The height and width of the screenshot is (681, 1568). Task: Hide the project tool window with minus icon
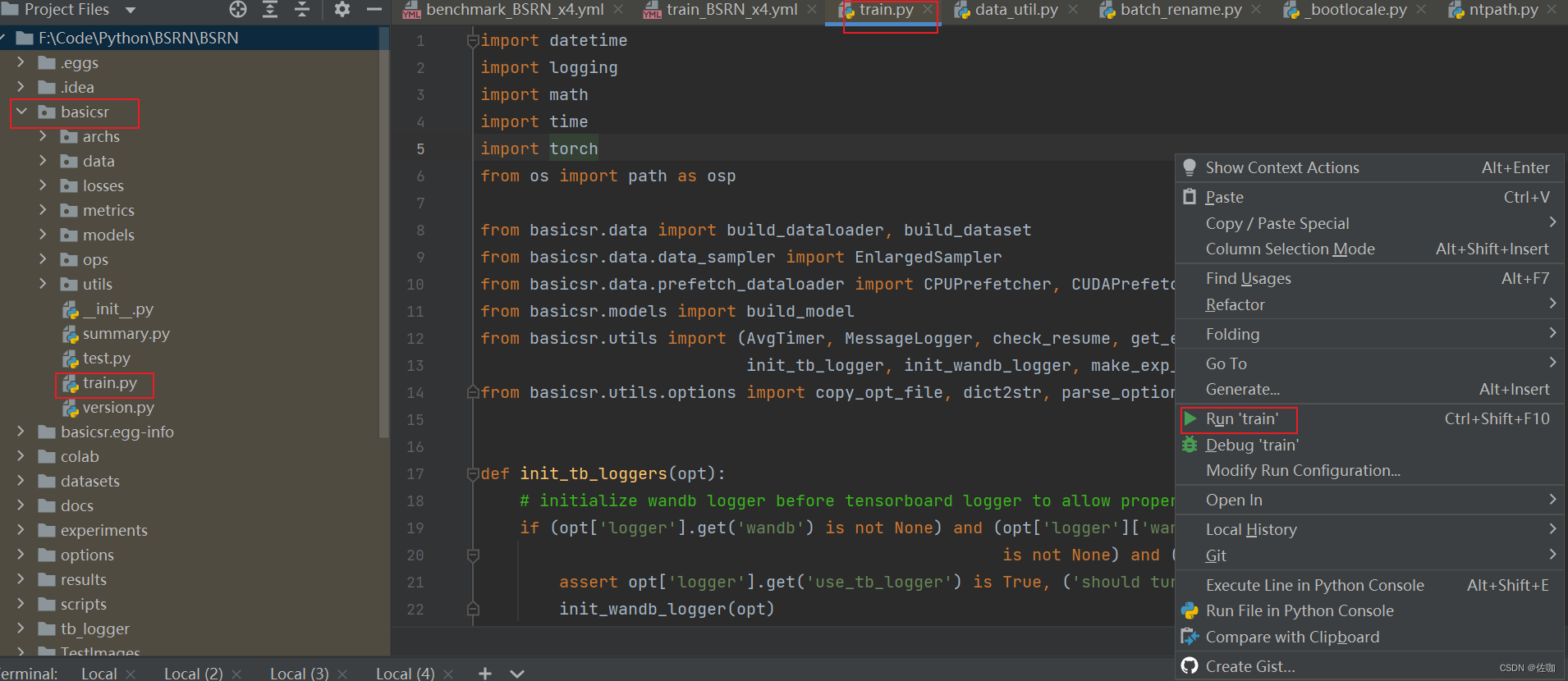click(374, 10)
